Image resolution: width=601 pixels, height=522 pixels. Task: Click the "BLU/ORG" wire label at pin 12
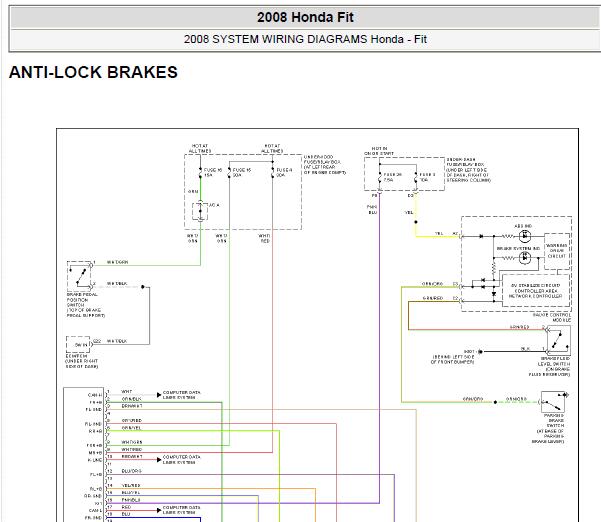point(131,471)
